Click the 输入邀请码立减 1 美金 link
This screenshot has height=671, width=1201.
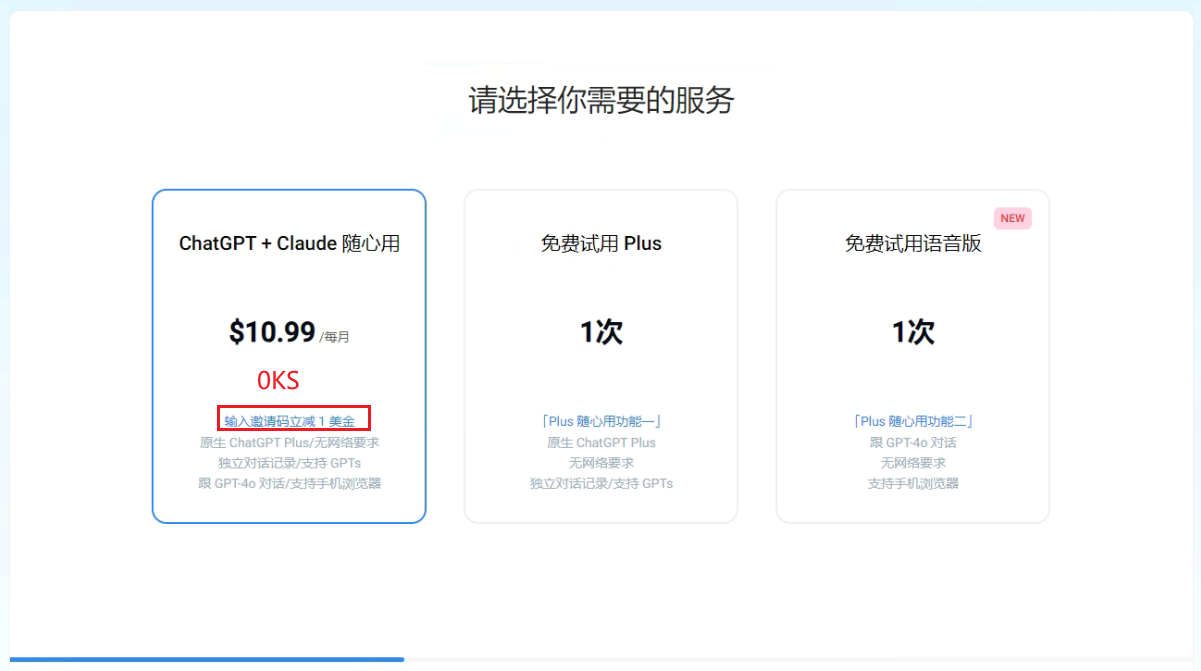coord(289,421)
